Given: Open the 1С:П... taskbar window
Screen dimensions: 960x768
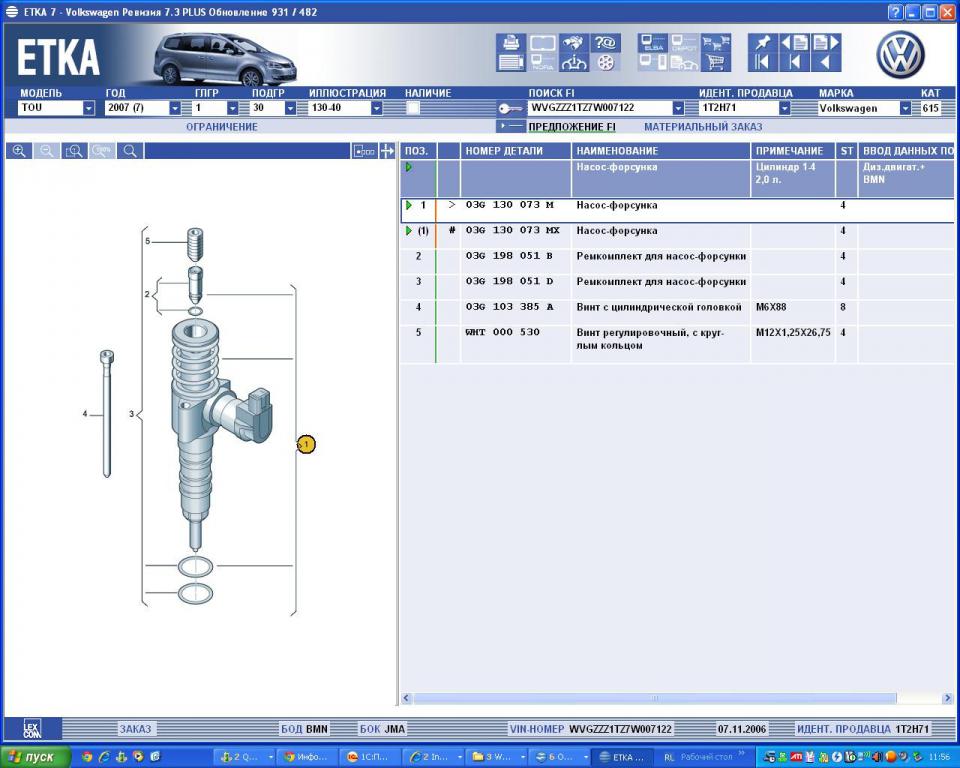Looking at the screenshot, I should click(x=370, y=757).
